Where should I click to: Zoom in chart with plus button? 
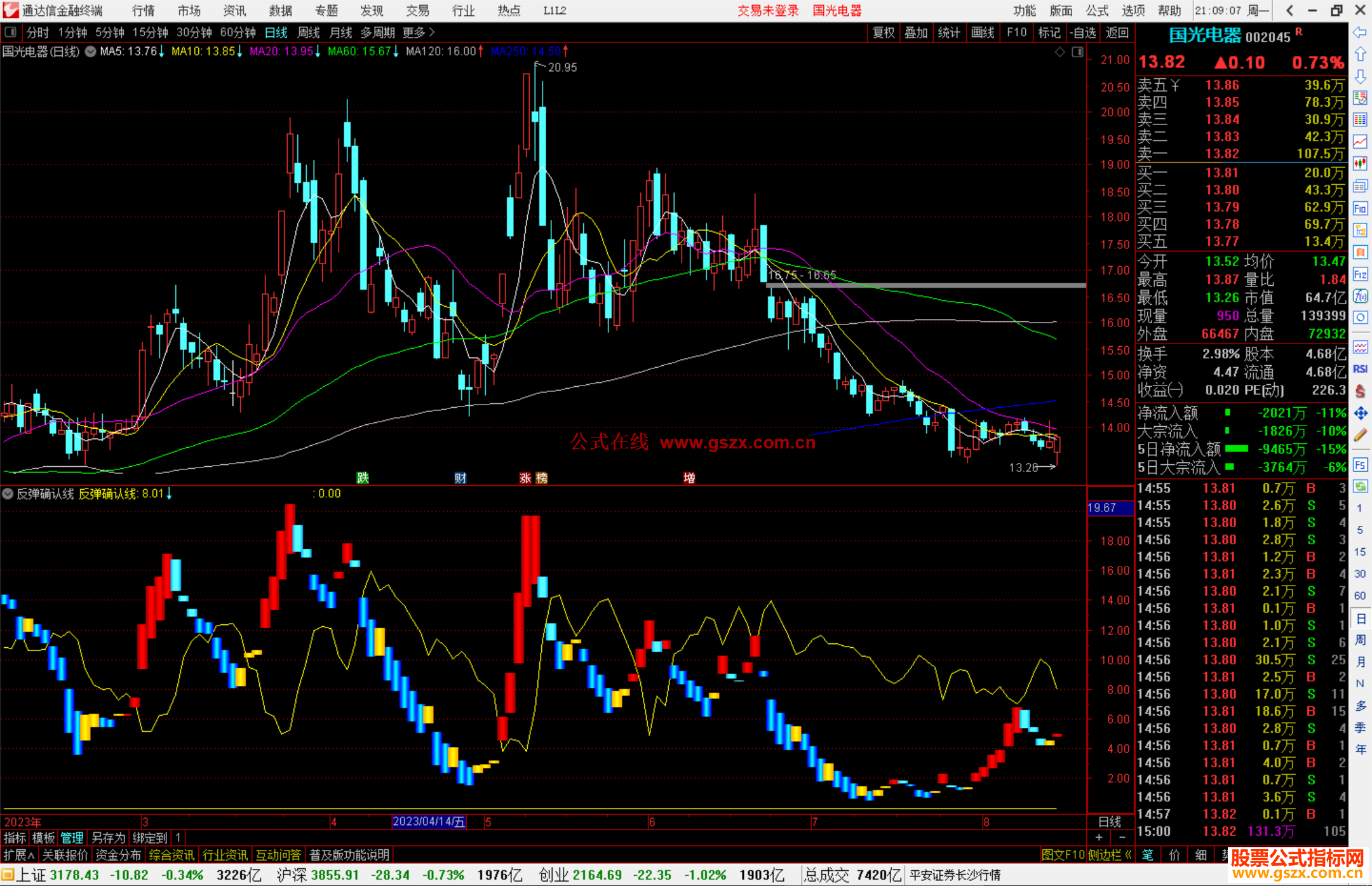1099,837
